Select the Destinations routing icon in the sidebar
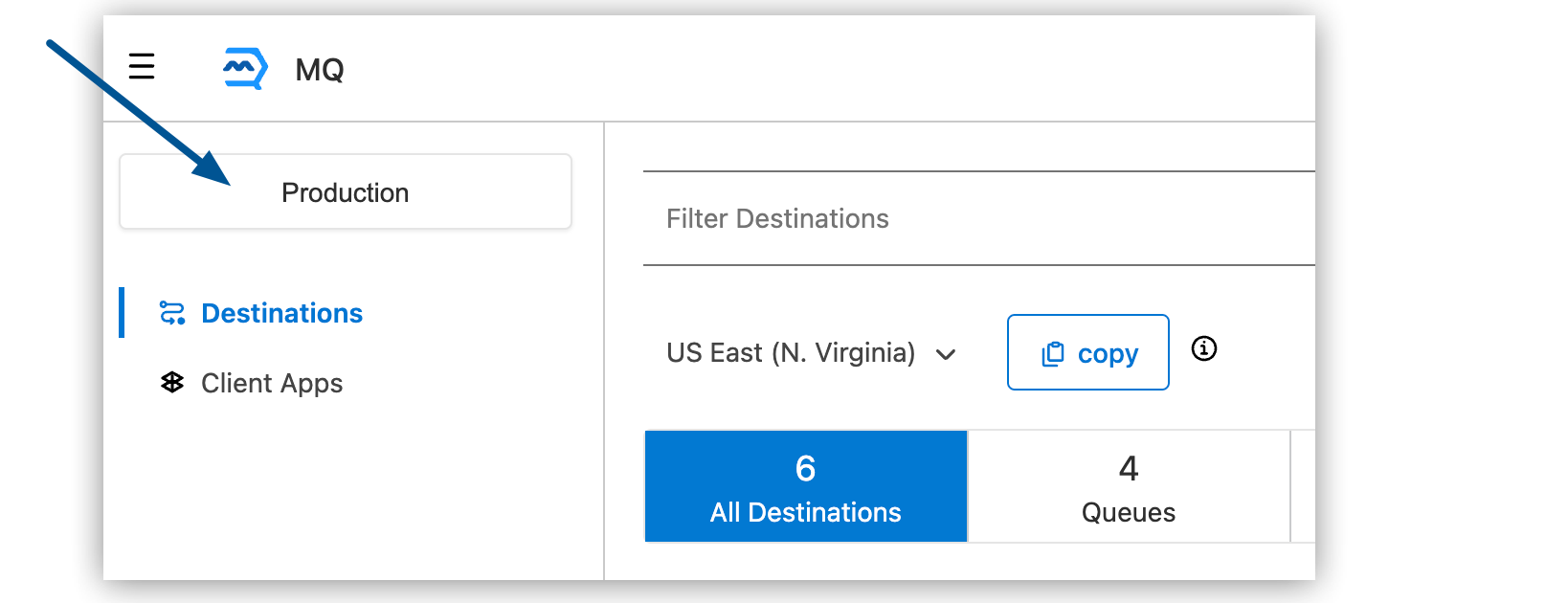This screenshot has height=603, width=1568. click(170, 312)
